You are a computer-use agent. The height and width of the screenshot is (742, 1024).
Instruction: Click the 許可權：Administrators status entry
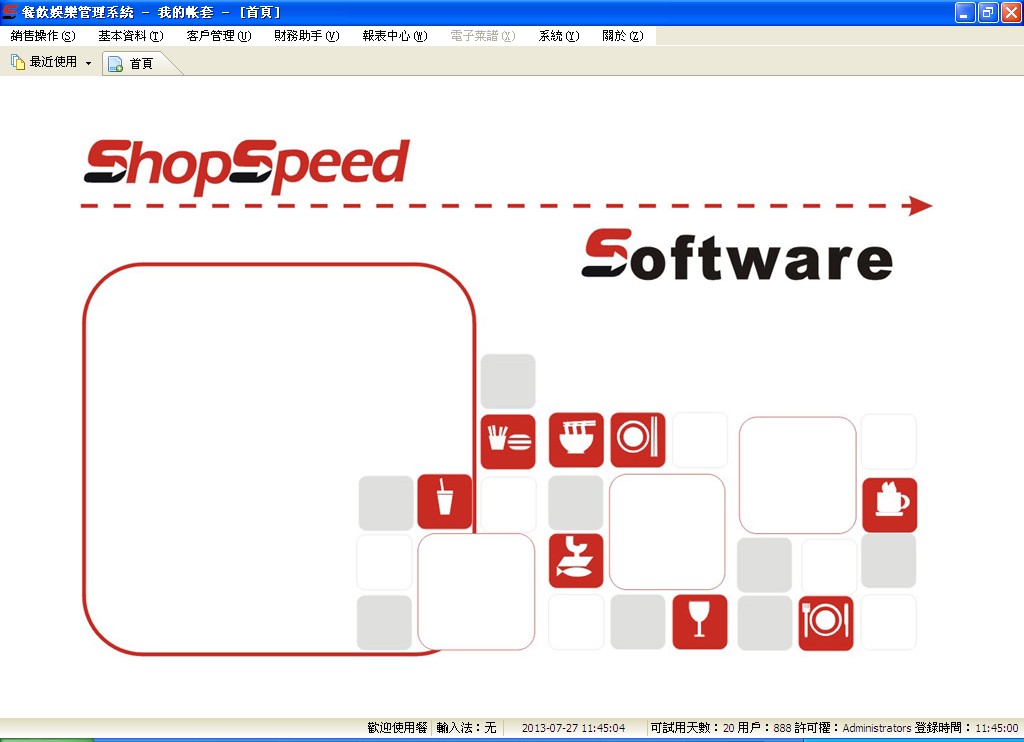click(852, 728)
